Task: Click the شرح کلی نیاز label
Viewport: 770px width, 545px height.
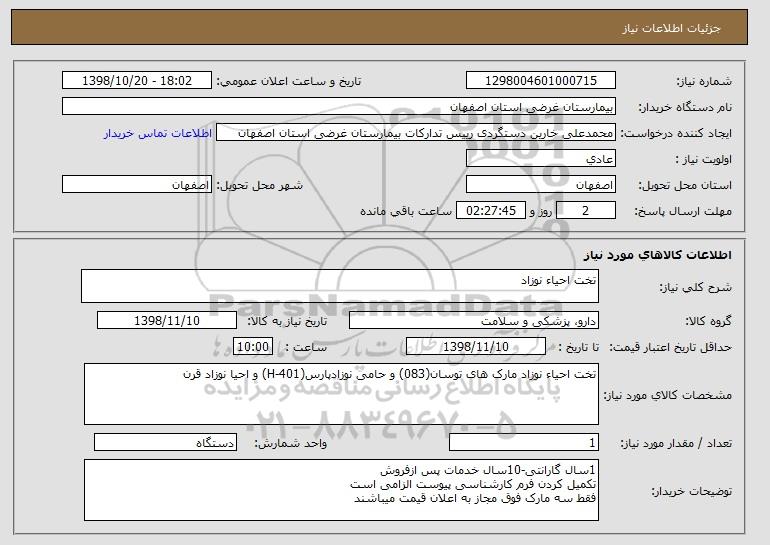Action: point(695,287)
